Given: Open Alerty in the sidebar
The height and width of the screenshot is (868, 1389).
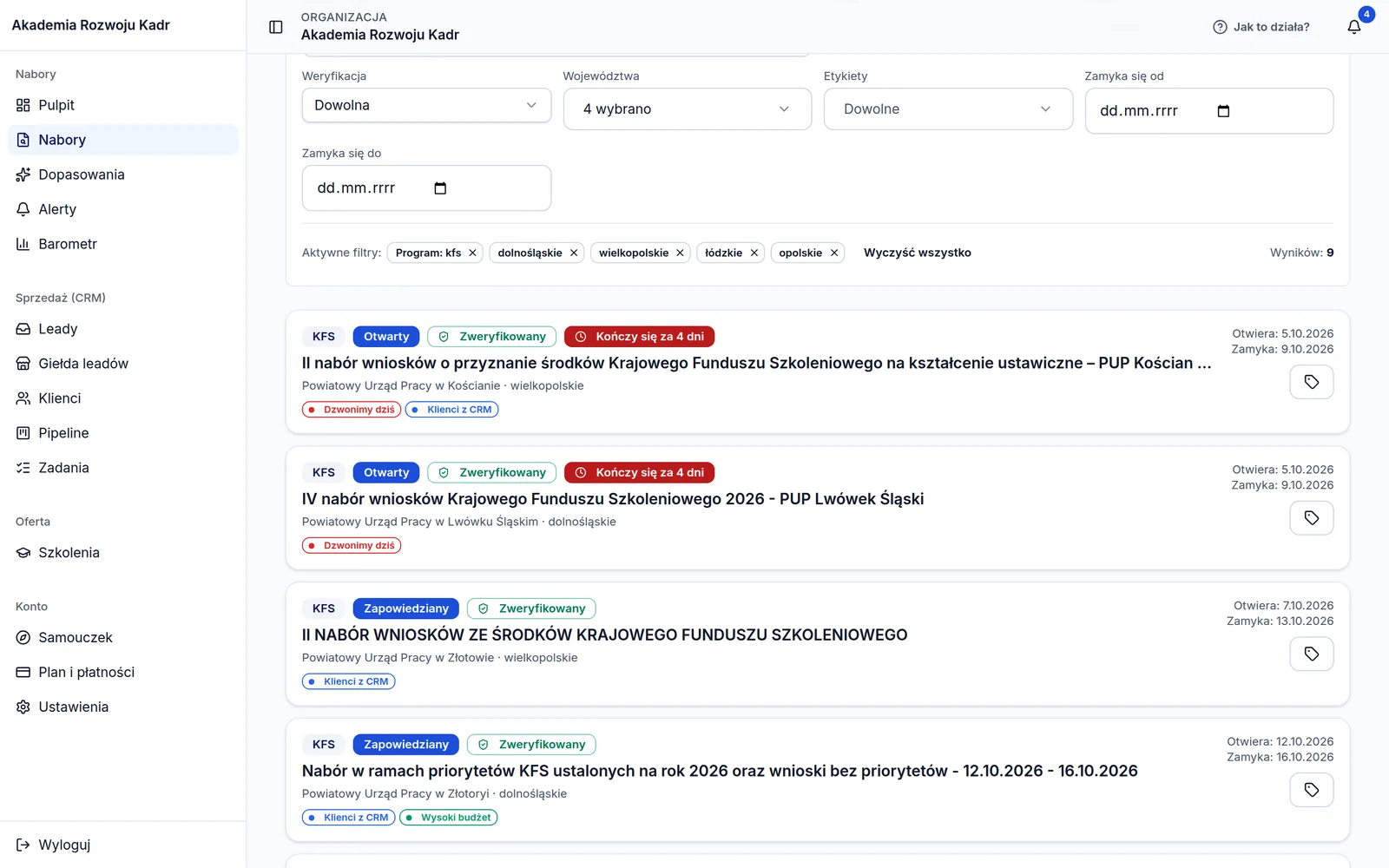Looking at the screenshot, I should pos(123,209).
